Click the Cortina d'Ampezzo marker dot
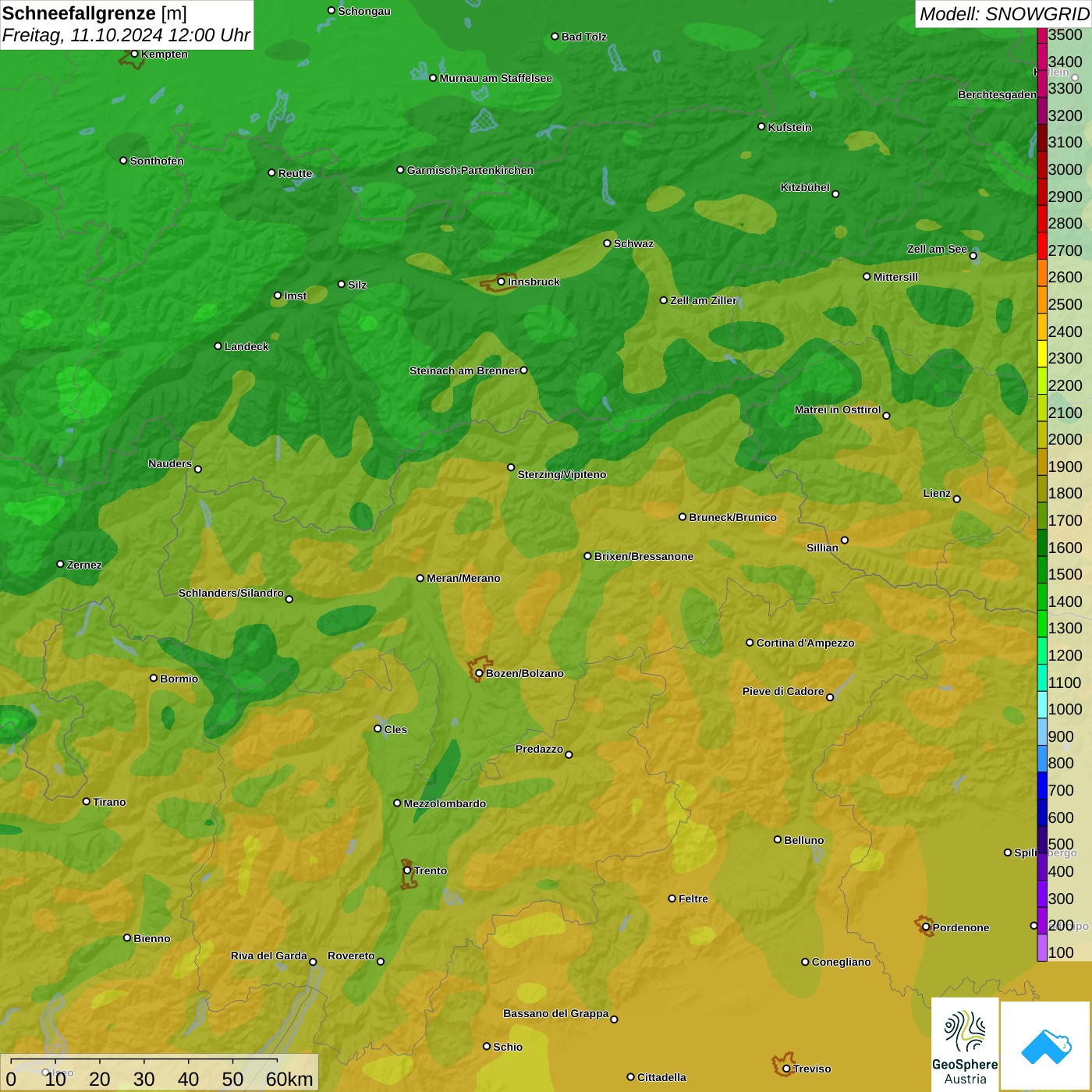The width and height of the screenshot is (1092, 1092). click(750, 643)
